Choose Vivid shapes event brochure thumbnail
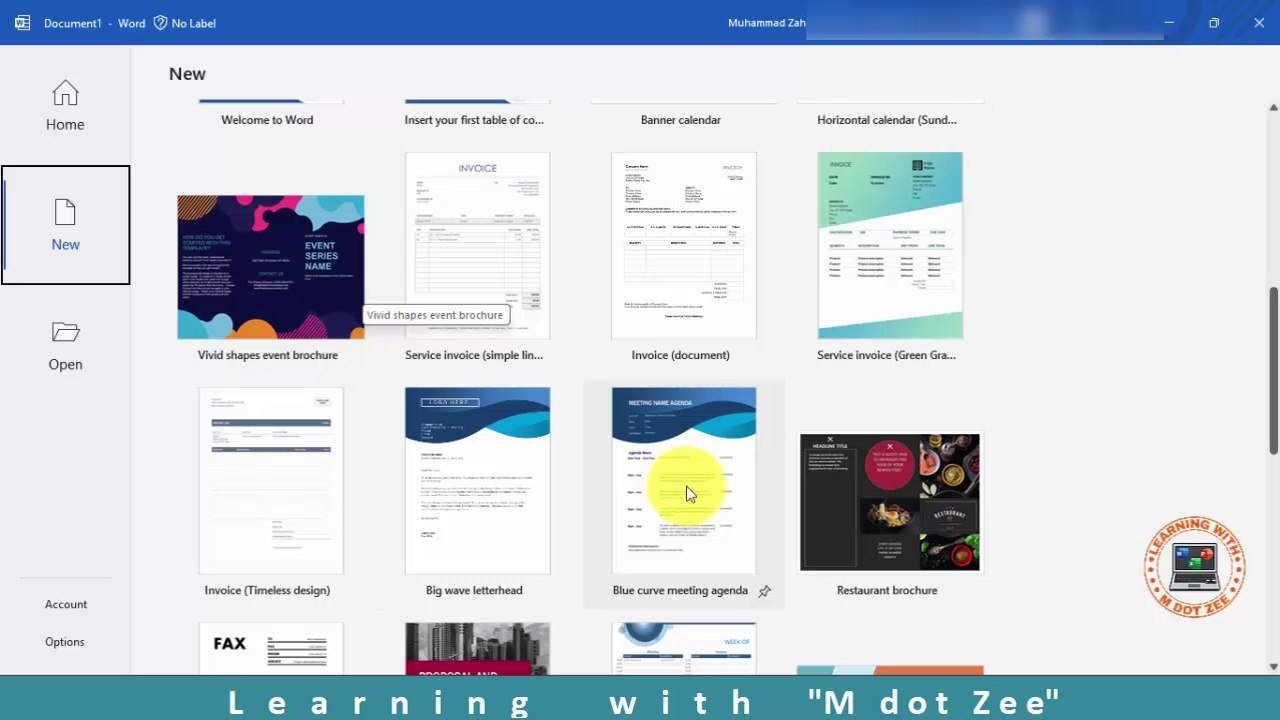Viewport: 1280px width, 720px height. pos(271,267)
